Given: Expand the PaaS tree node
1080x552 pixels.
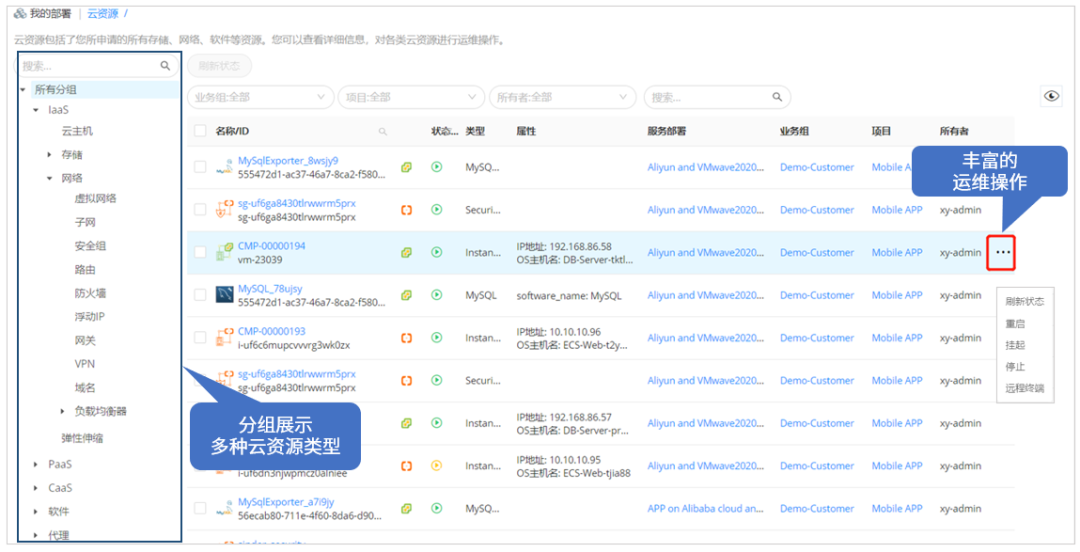Looking at the screenshot, I should pyautogui.click(x=36, y=464).
